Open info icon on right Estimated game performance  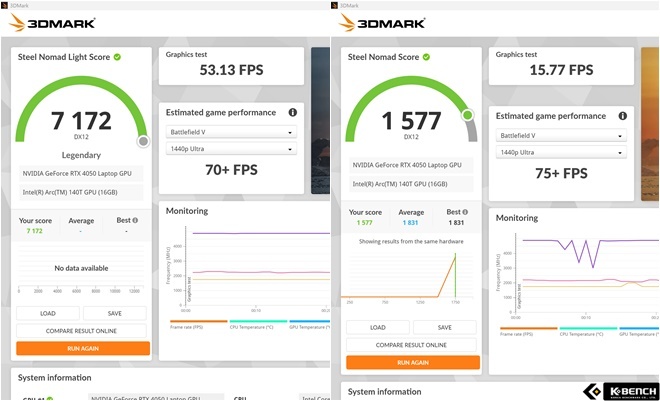(x=623, y=116)
